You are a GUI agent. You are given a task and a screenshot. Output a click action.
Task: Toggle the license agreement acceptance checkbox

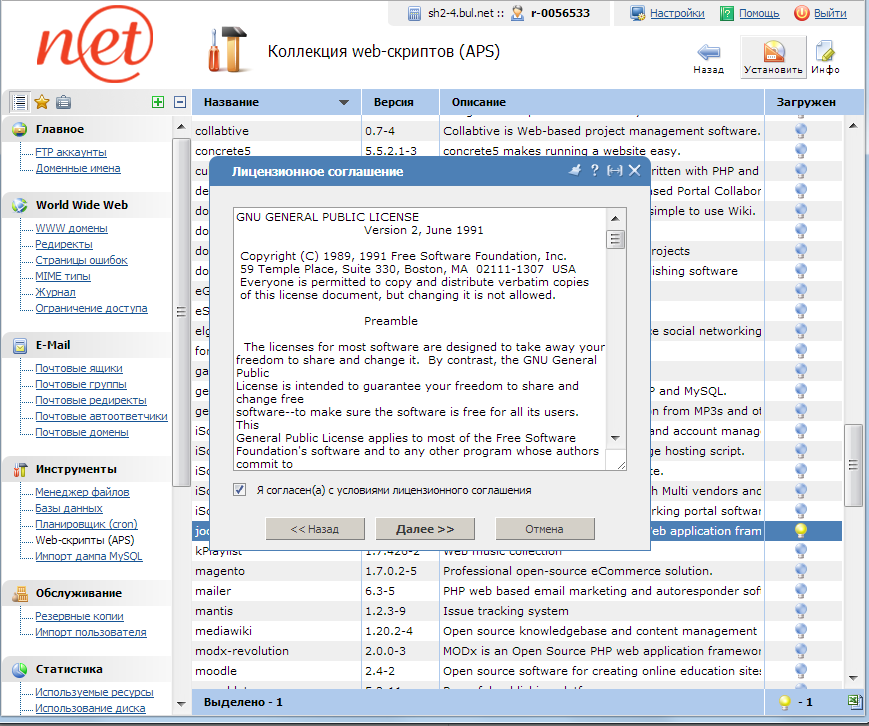(x=239, y=490)
